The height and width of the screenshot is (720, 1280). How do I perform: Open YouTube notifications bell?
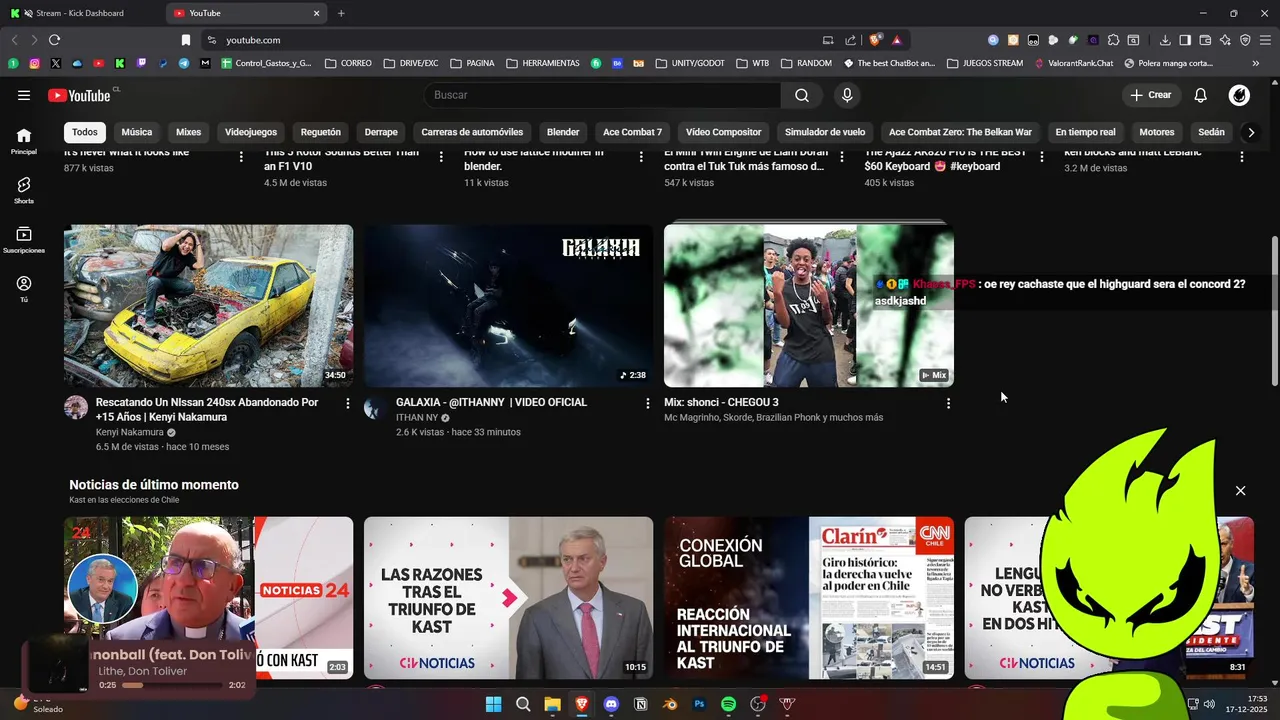(1201, 95)
